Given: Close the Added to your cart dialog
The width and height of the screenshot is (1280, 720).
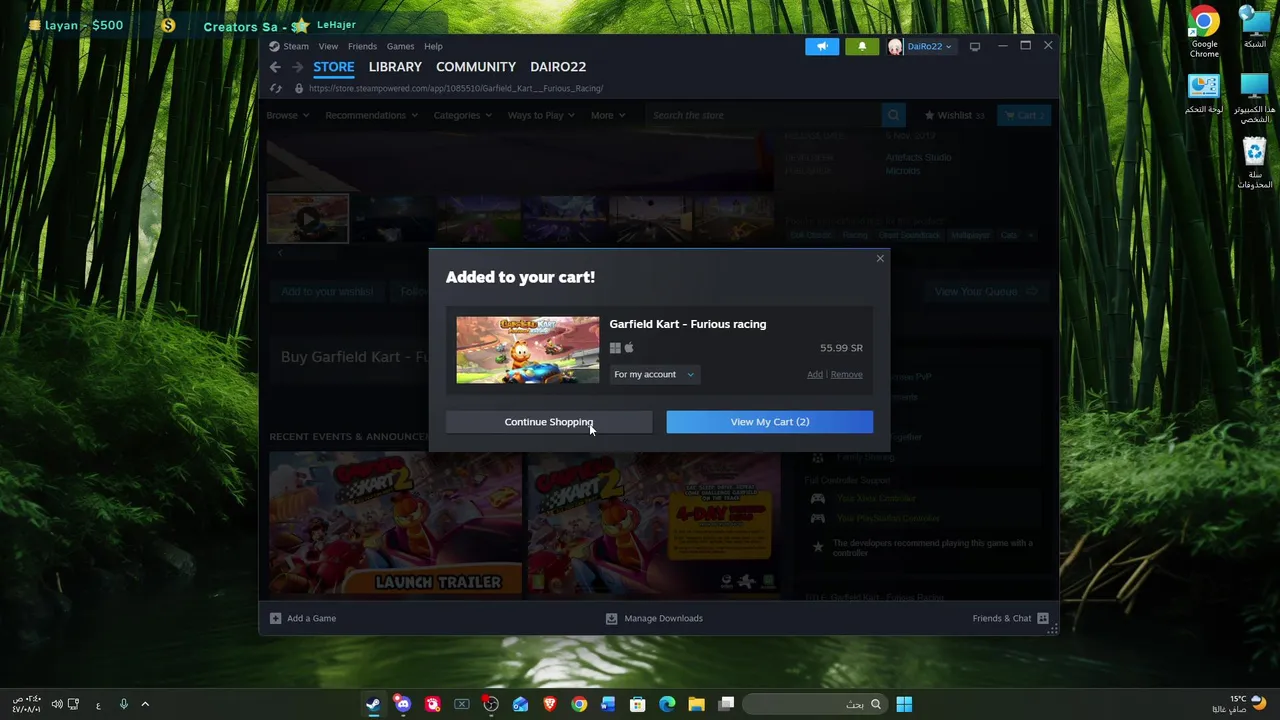Looking at the screenshot, I should point(880,259).
